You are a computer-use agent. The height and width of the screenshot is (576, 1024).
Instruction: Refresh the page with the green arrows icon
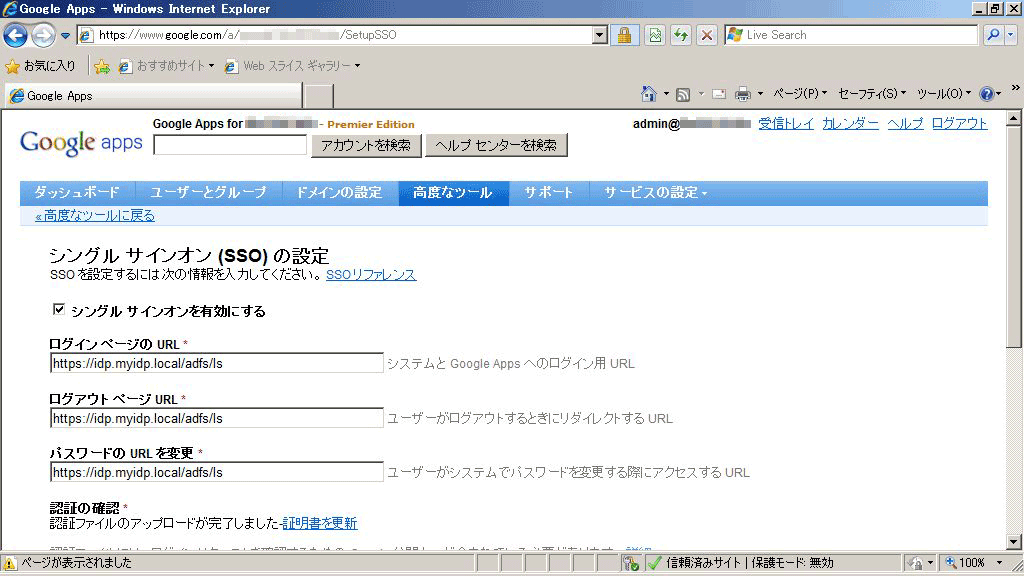680,35
